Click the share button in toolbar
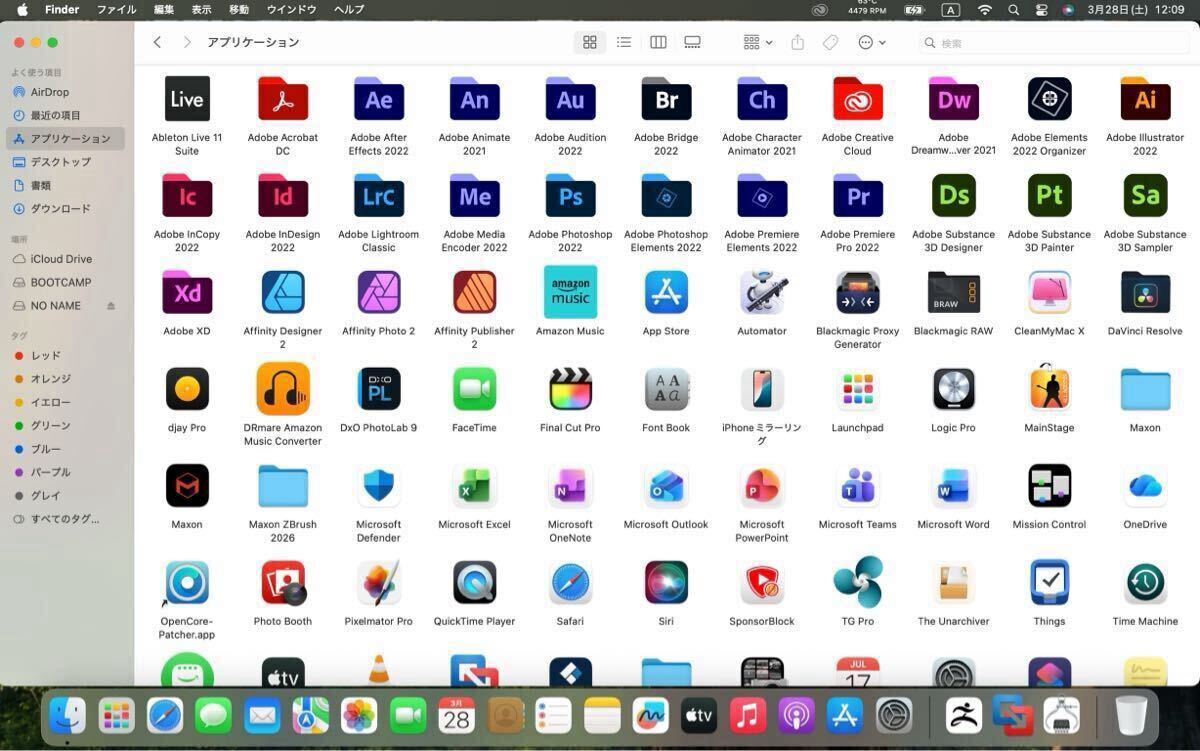Screen dimensions: 1200x751 point(797,42)
